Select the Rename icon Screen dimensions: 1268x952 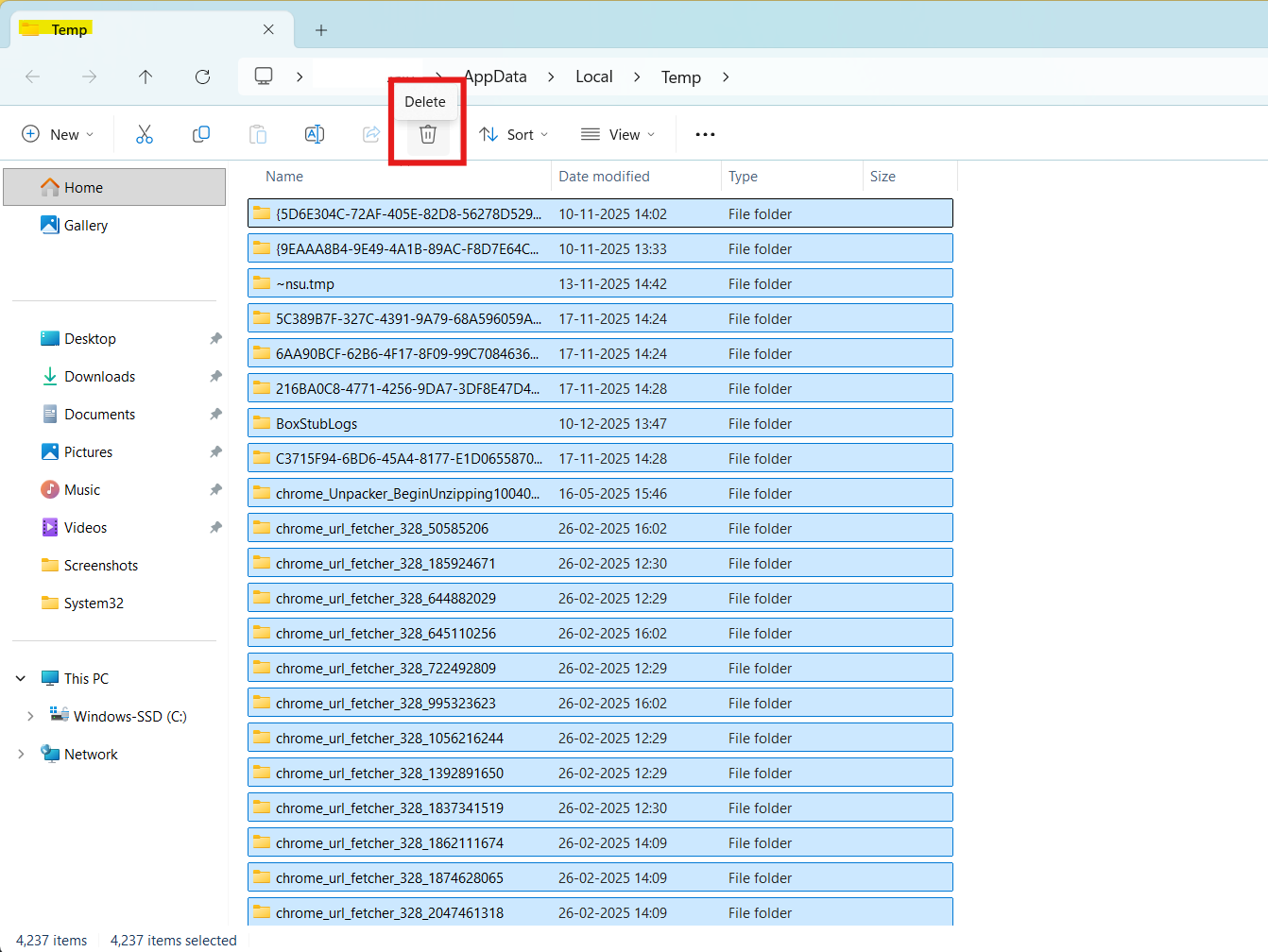click(x=314, y=134)
